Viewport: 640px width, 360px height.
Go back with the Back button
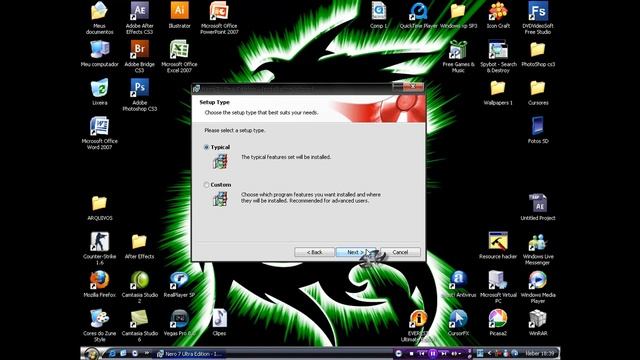(314, 252)
